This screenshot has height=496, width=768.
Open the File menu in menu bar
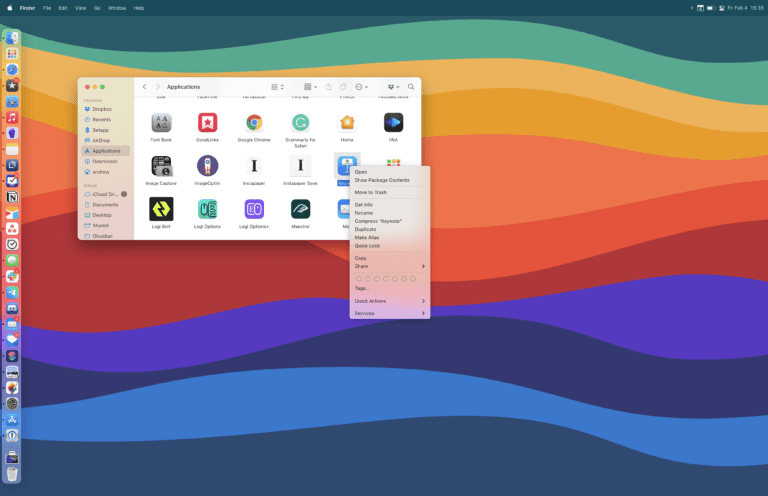47,8
